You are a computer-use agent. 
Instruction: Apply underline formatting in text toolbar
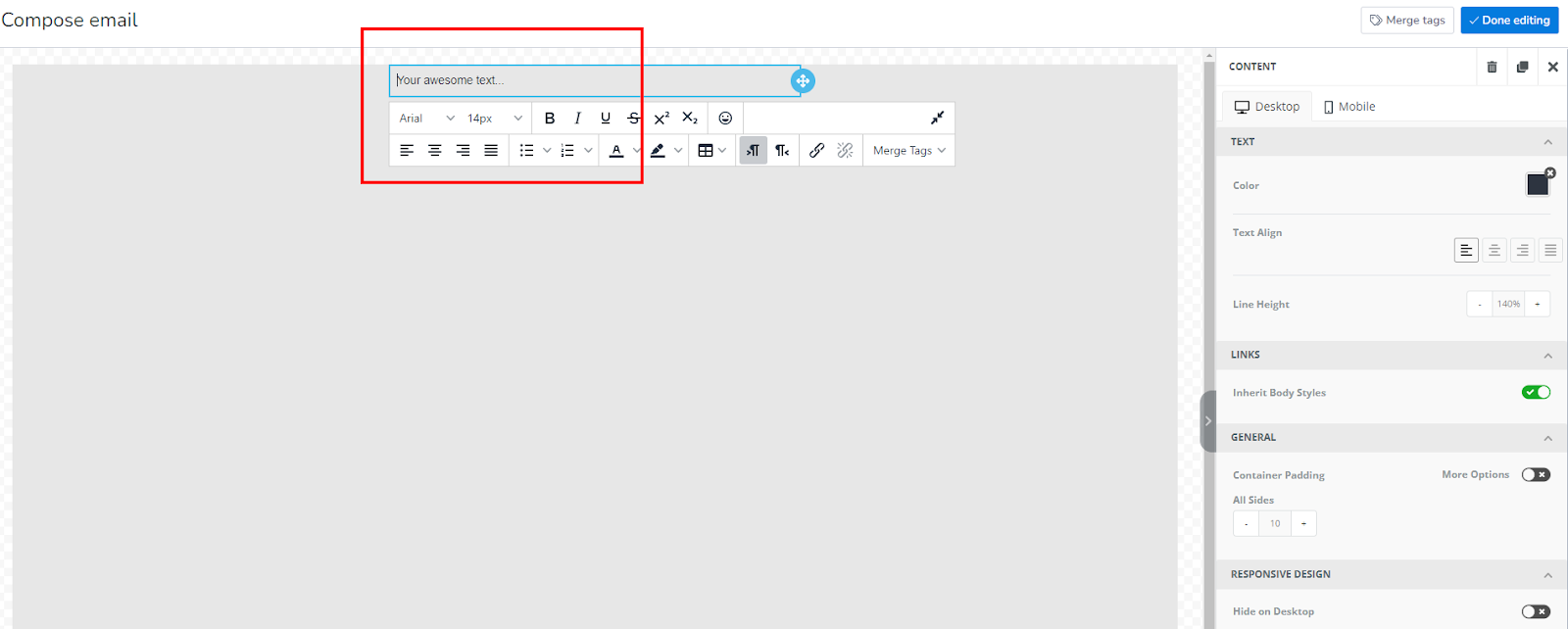pyautogui.click(x=606, y=119)
